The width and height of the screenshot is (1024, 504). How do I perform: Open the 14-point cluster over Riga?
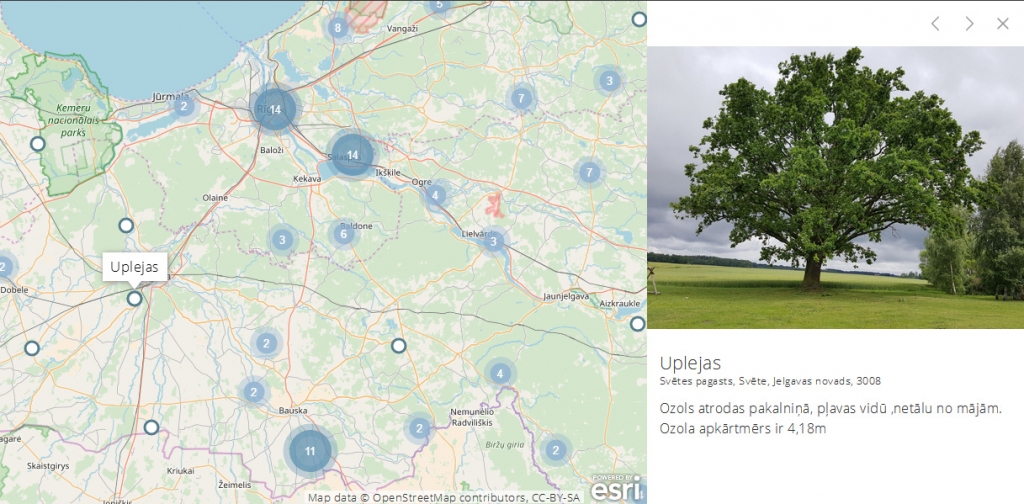(274, 109)
